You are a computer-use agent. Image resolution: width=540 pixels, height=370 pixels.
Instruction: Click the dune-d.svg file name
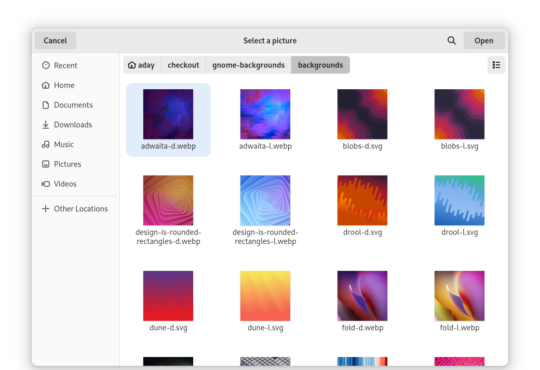168,328
